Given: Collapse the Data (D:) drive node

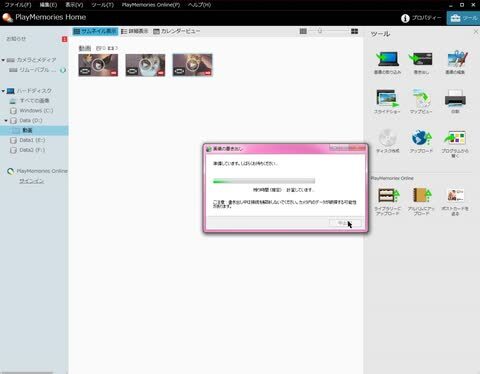Looking at the screenshot, I should pyautogui.click(x=6, y=120).
